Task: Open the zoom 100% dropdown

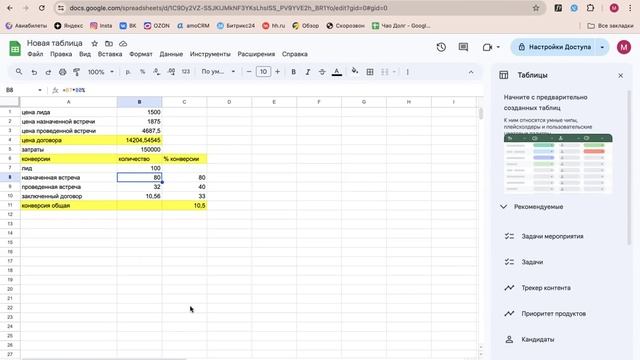Action: (101, 72)
